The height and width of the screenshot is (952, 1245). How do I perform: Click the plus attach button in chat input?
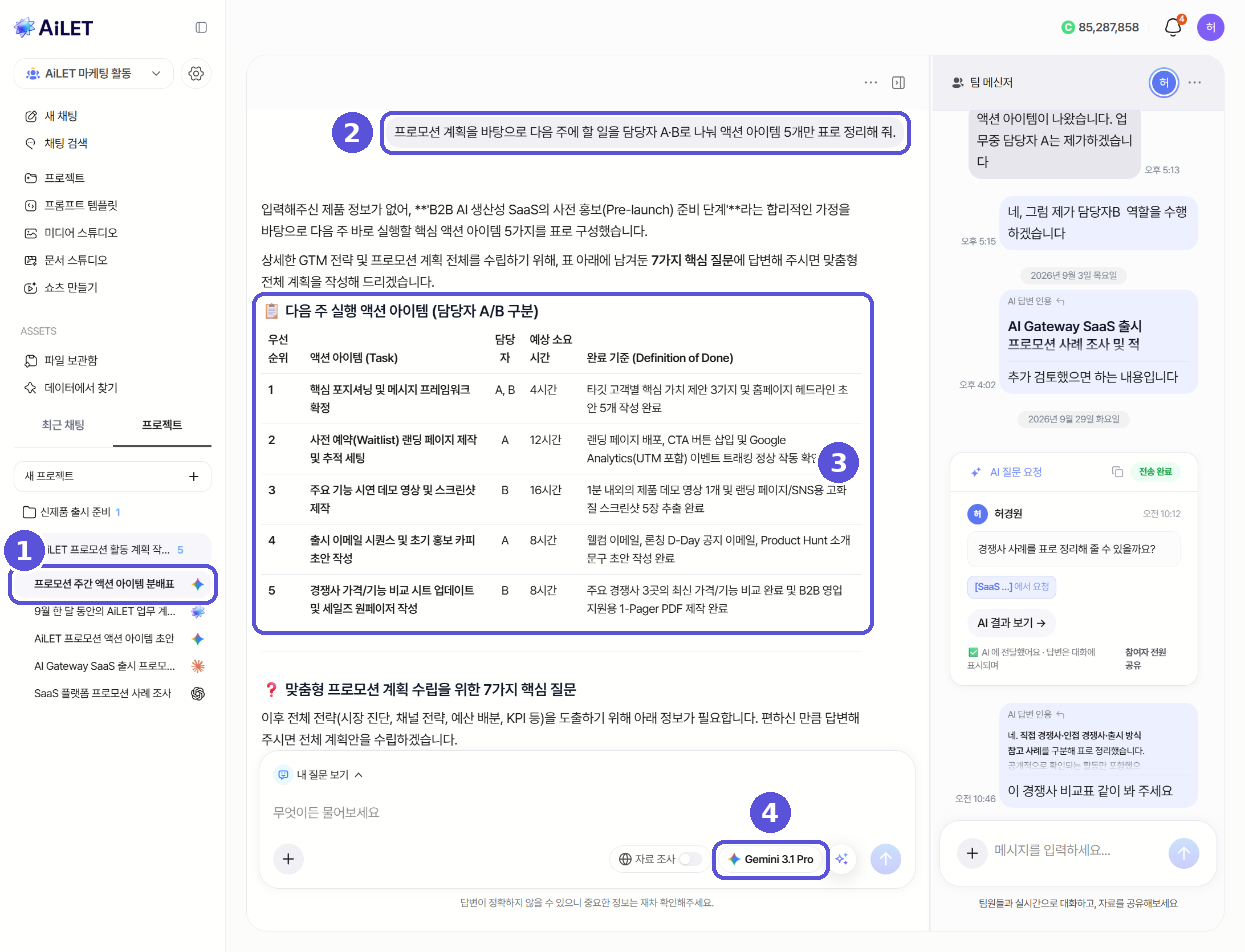coord(288,858)
